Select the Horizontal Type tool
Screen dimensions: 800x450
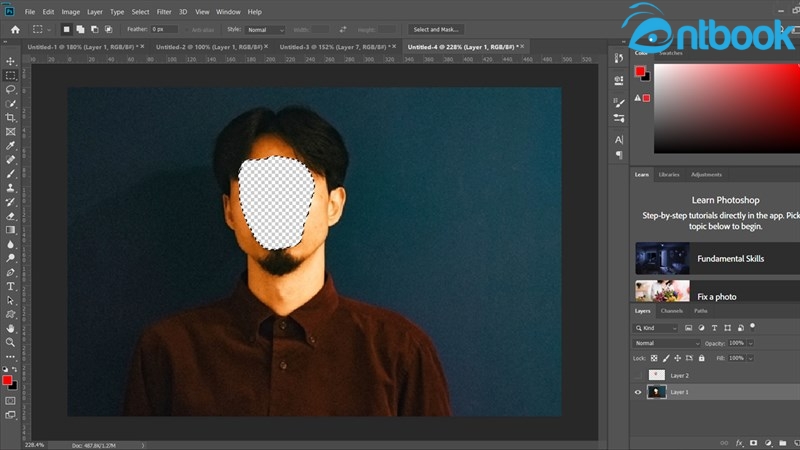click(10, 286)
